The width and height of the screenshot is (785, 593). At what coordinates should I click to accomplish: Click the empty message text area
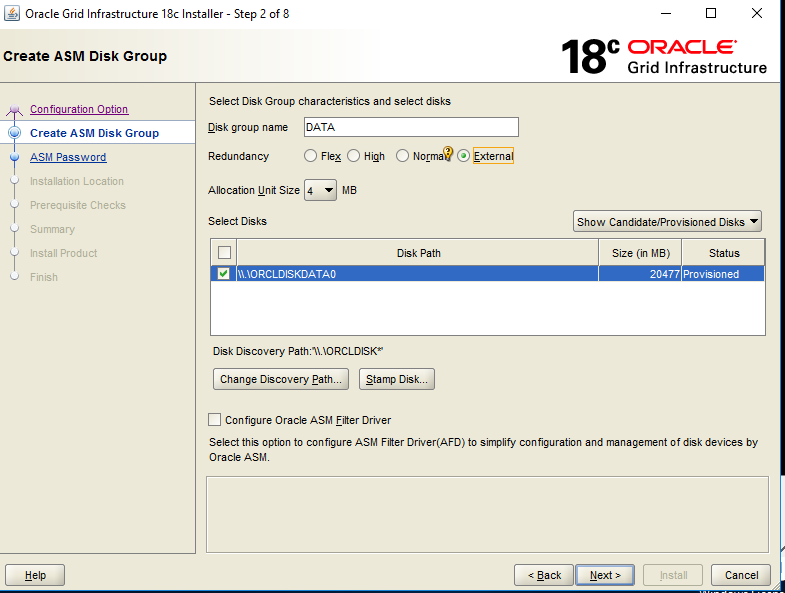pos(487,514)
